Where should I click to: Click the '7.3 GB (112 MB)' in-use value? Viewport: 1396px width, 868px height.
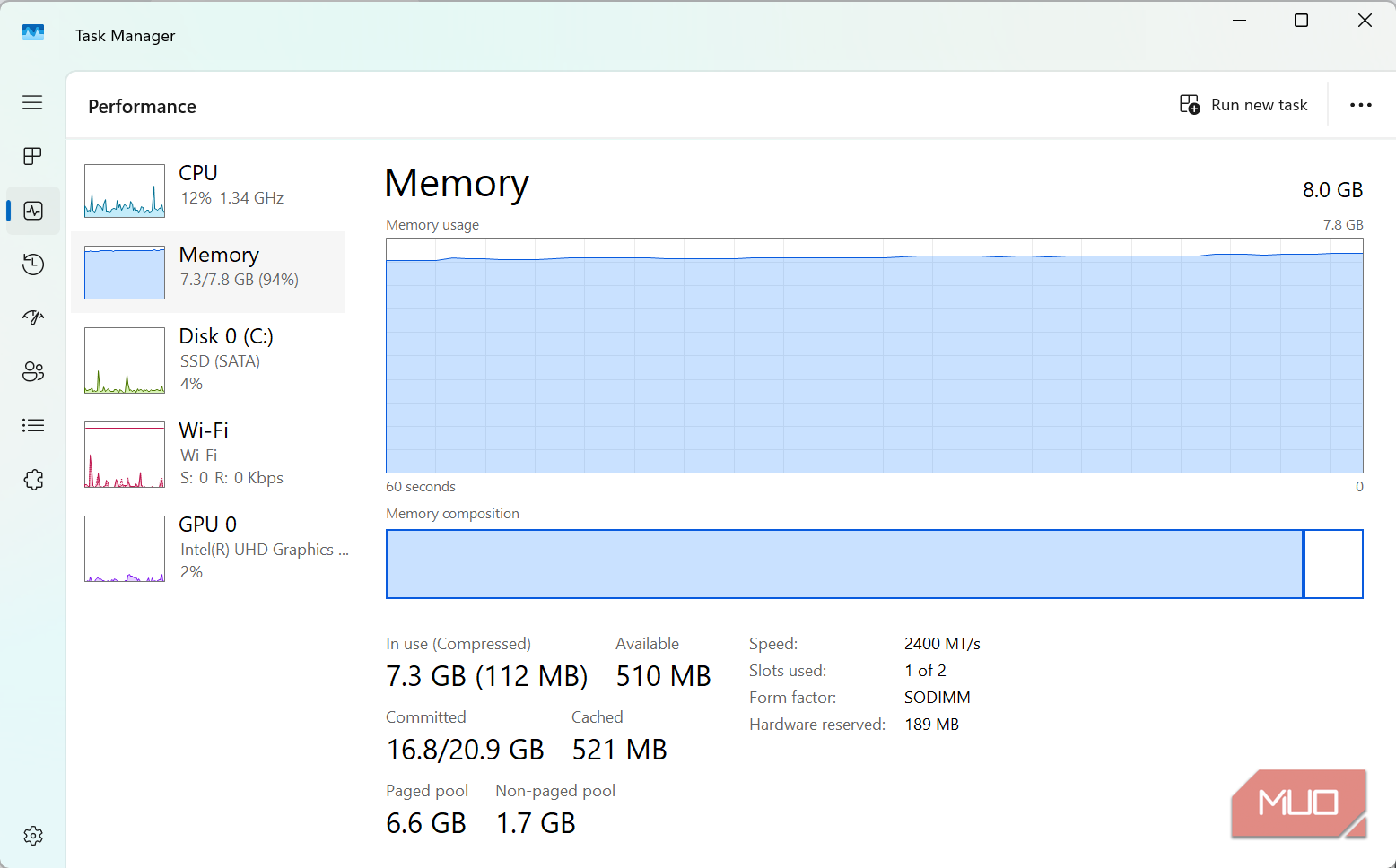(x=487, y=676)
